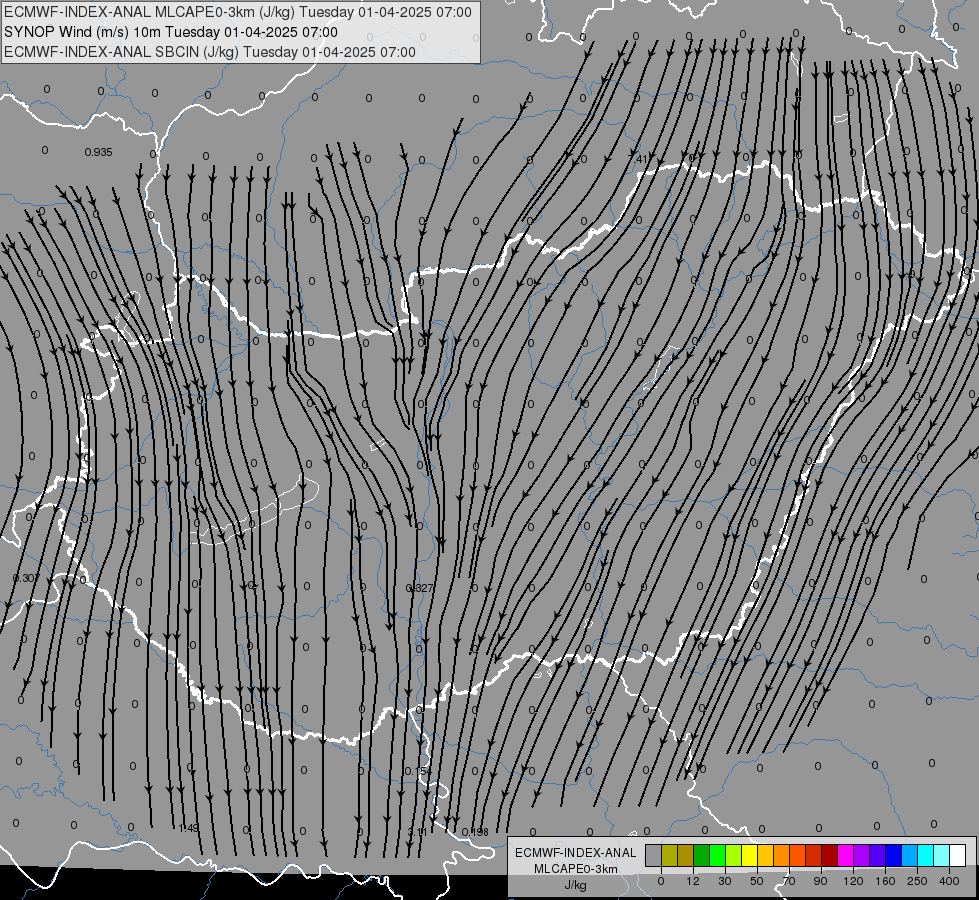This screenshot has width=979, height=900.
Task: Click the map value 0.154
Action: (x=417, y=771)
